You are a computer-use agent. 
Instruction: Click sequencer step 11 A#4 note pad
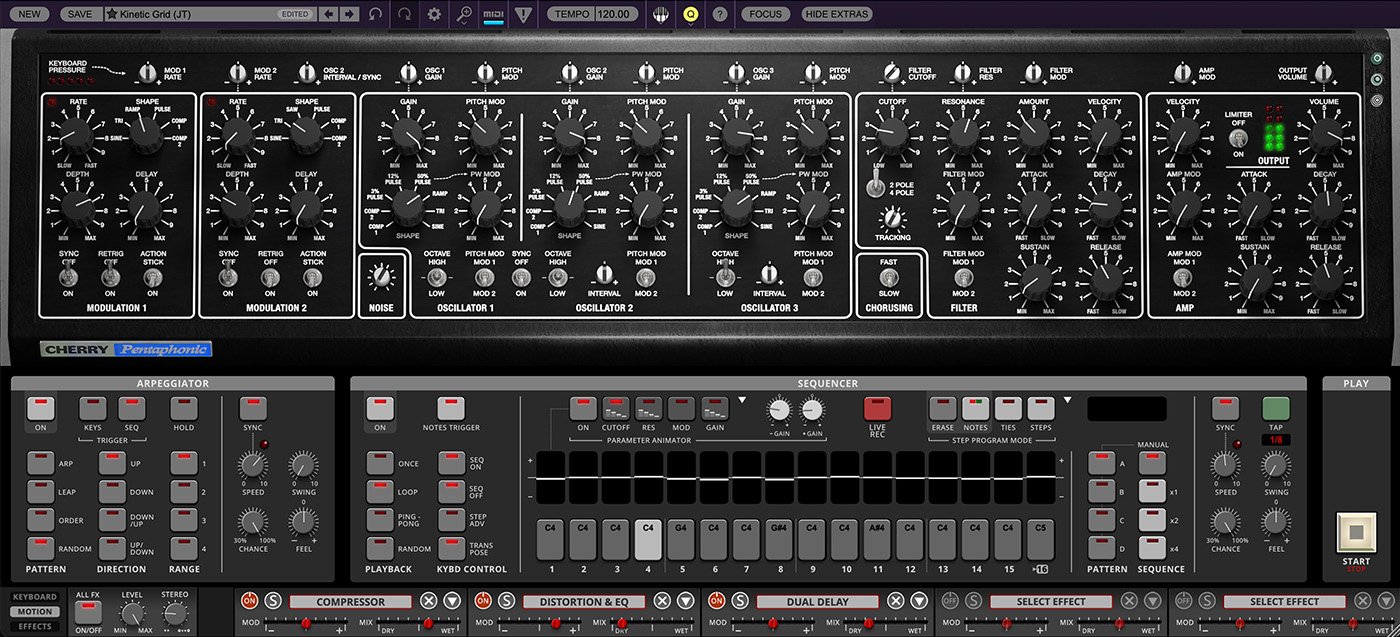pos(877,539)
